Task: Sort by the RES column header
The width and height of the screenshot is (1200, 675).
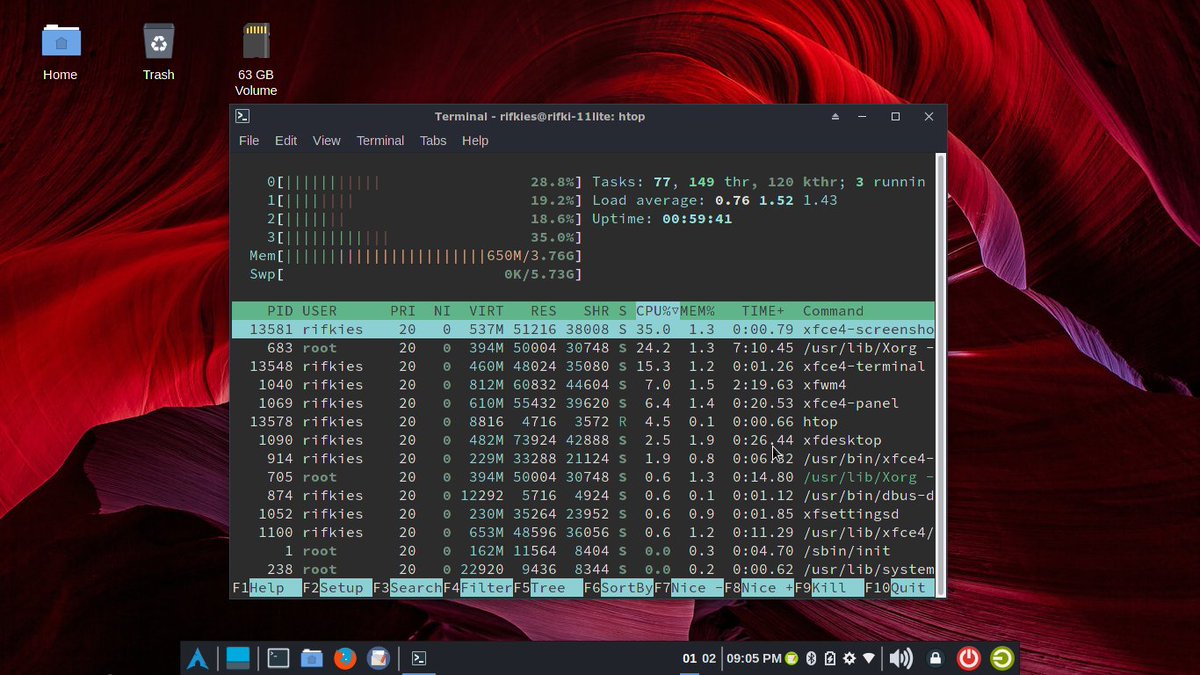Action: click(x=544, y=311)
